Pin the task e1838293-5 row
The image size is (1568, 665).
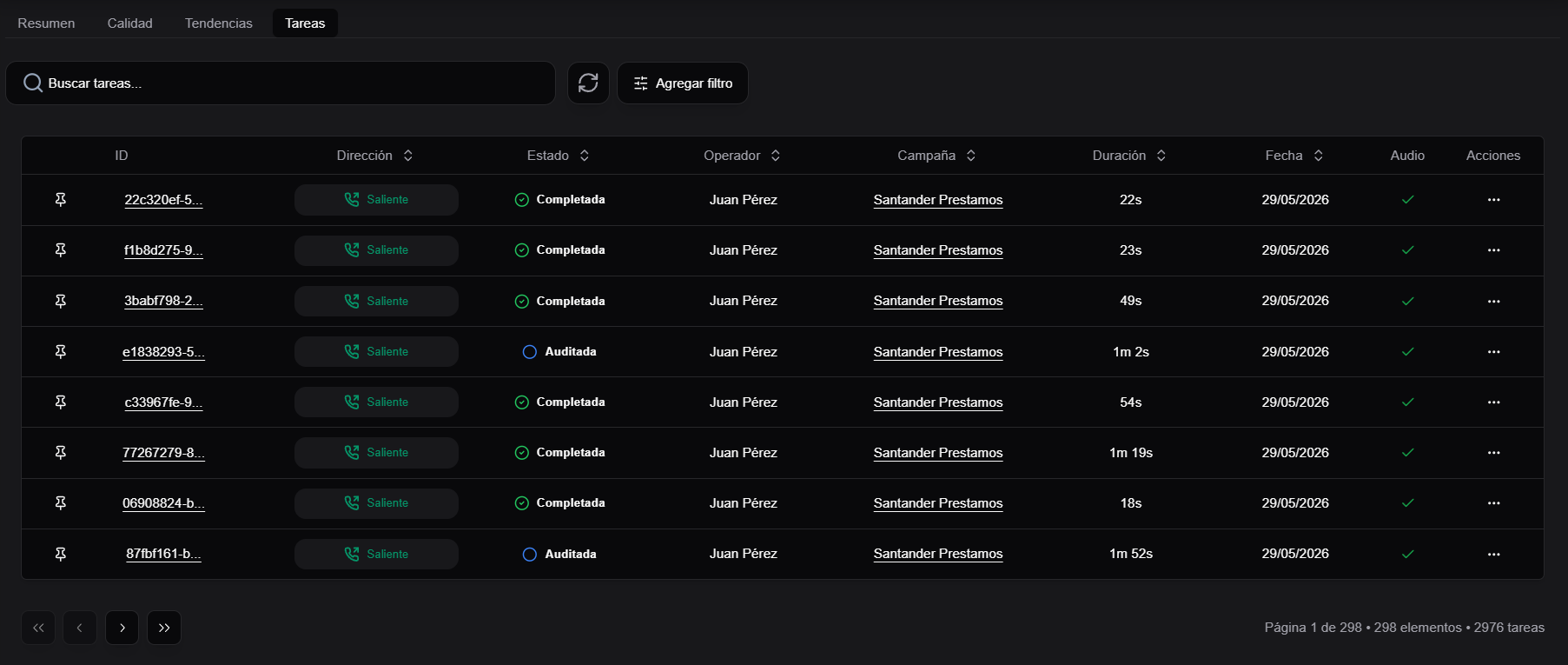tap(61, 352)
